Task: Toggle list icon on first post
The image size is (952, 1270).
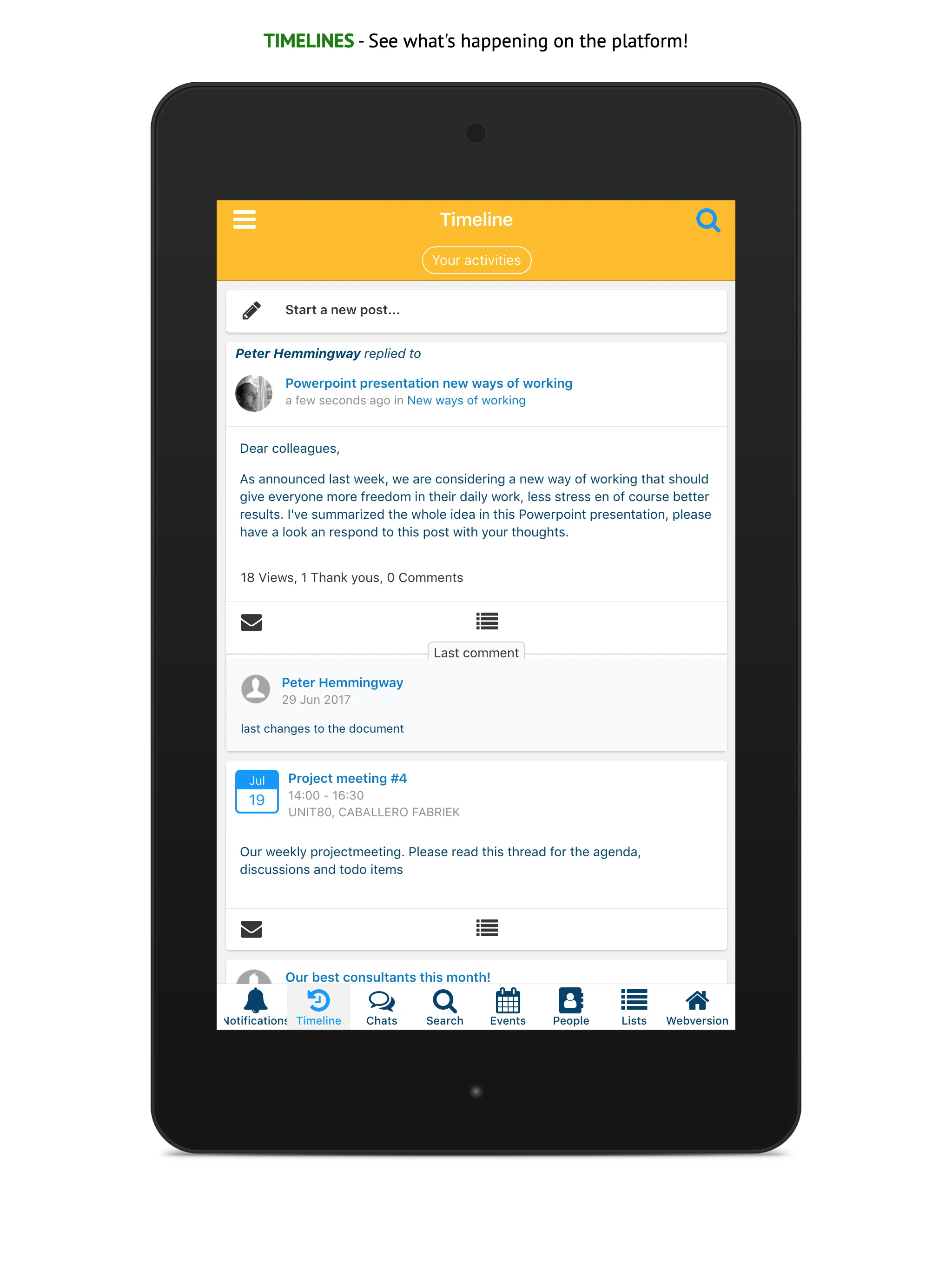Action: (486, 621)
